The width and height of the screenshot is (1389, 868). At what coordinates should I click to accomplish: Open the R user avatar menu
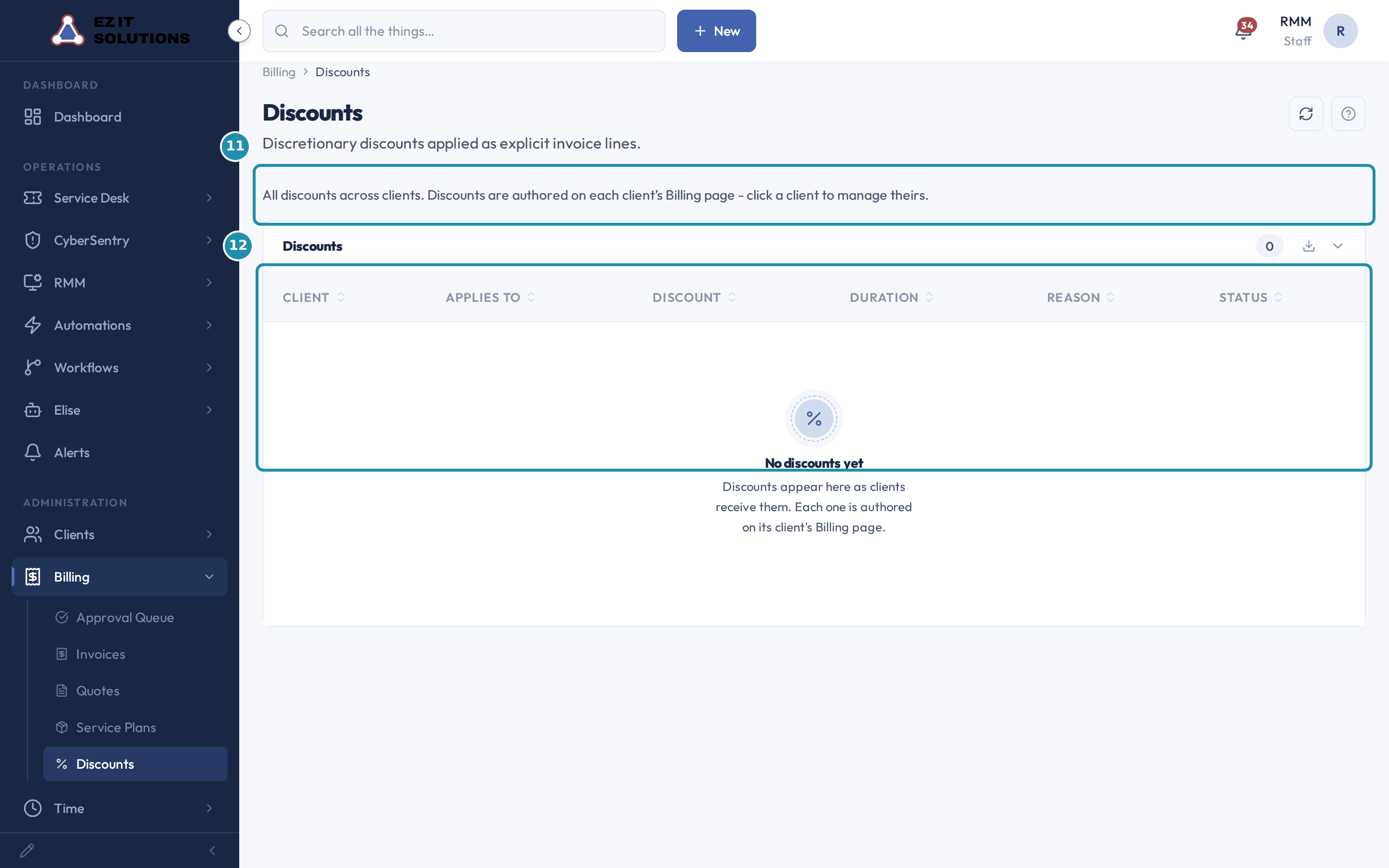(1340, 31)
